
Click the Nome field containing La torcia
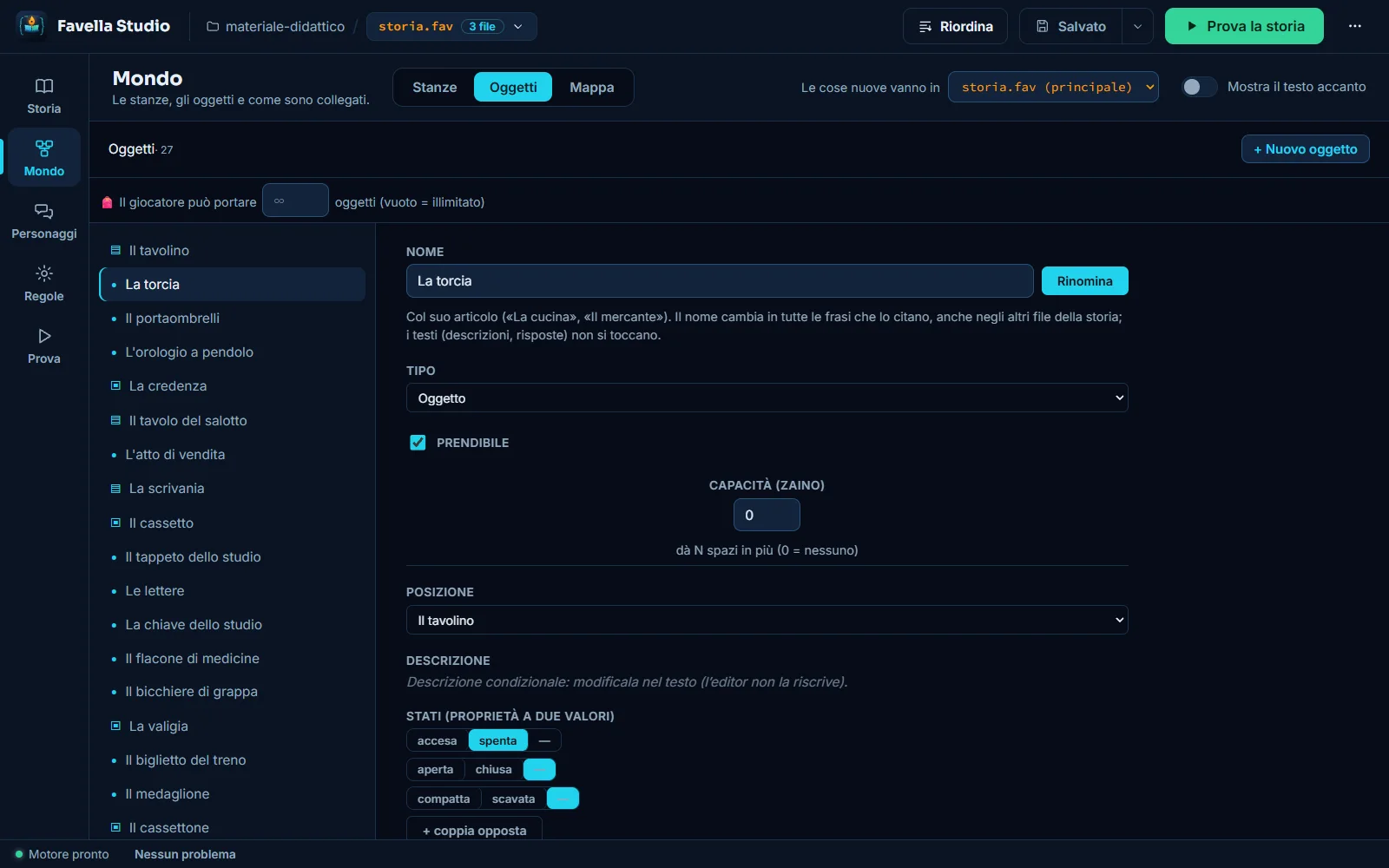pos(720,281)
